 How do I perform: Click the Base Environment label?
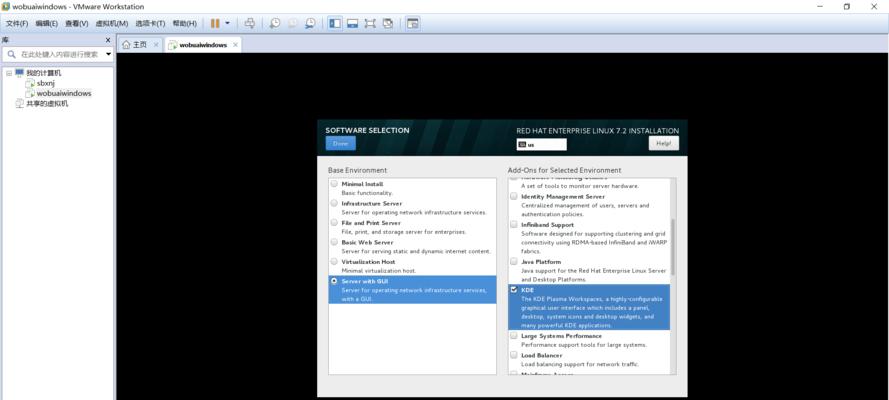coord(357,170)
